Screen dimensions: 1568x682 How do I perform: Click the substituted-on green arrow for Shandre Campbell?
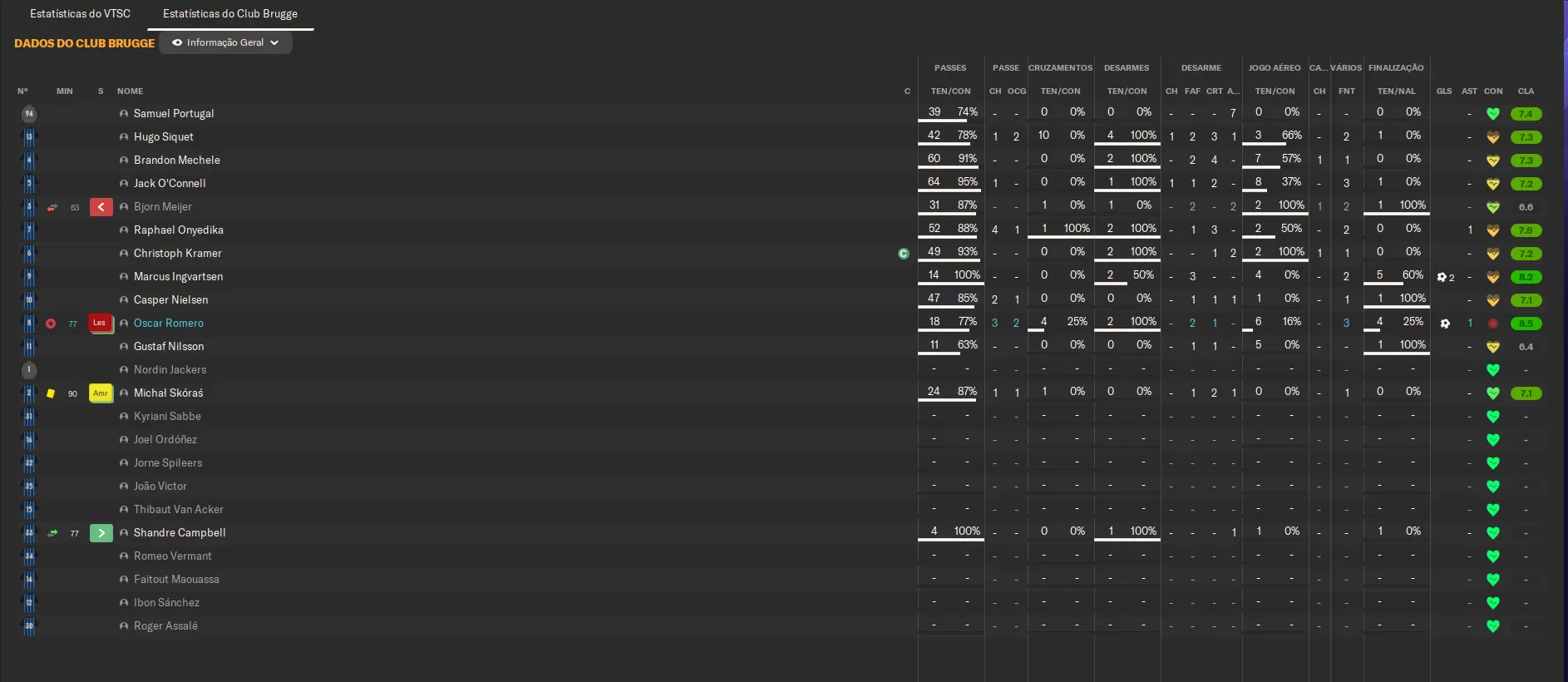click(x=52, y=533)
